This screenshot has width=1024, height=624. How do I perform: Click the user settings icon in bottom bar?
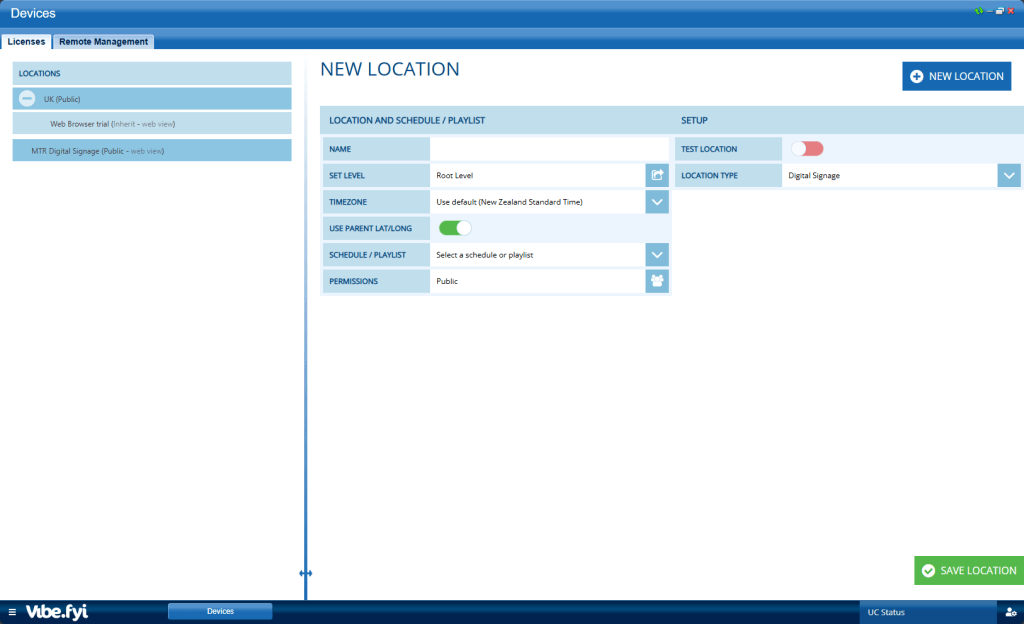tap(1010, 612)
